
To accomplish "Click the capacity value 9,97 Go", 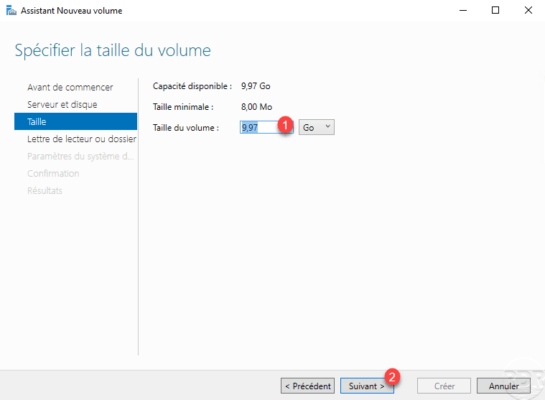I will 255,86.
